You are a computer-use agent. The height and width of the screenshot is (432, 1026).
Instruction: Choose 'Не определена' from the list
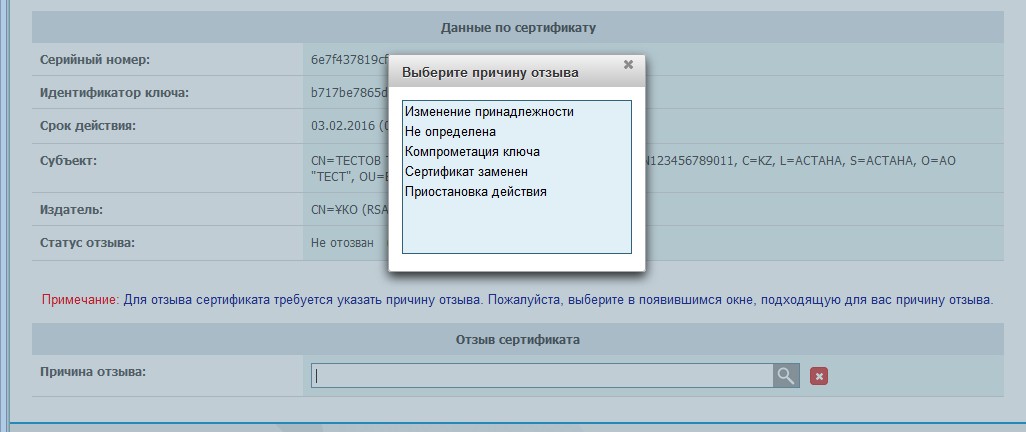point(450,132)
